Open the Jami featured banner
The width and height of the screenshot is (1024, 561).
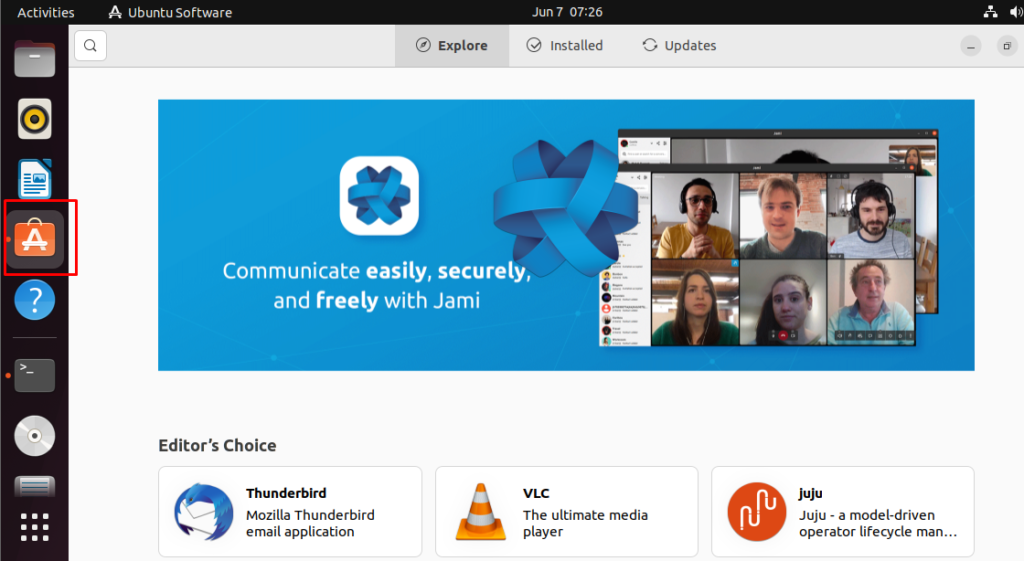pos(566,235)
